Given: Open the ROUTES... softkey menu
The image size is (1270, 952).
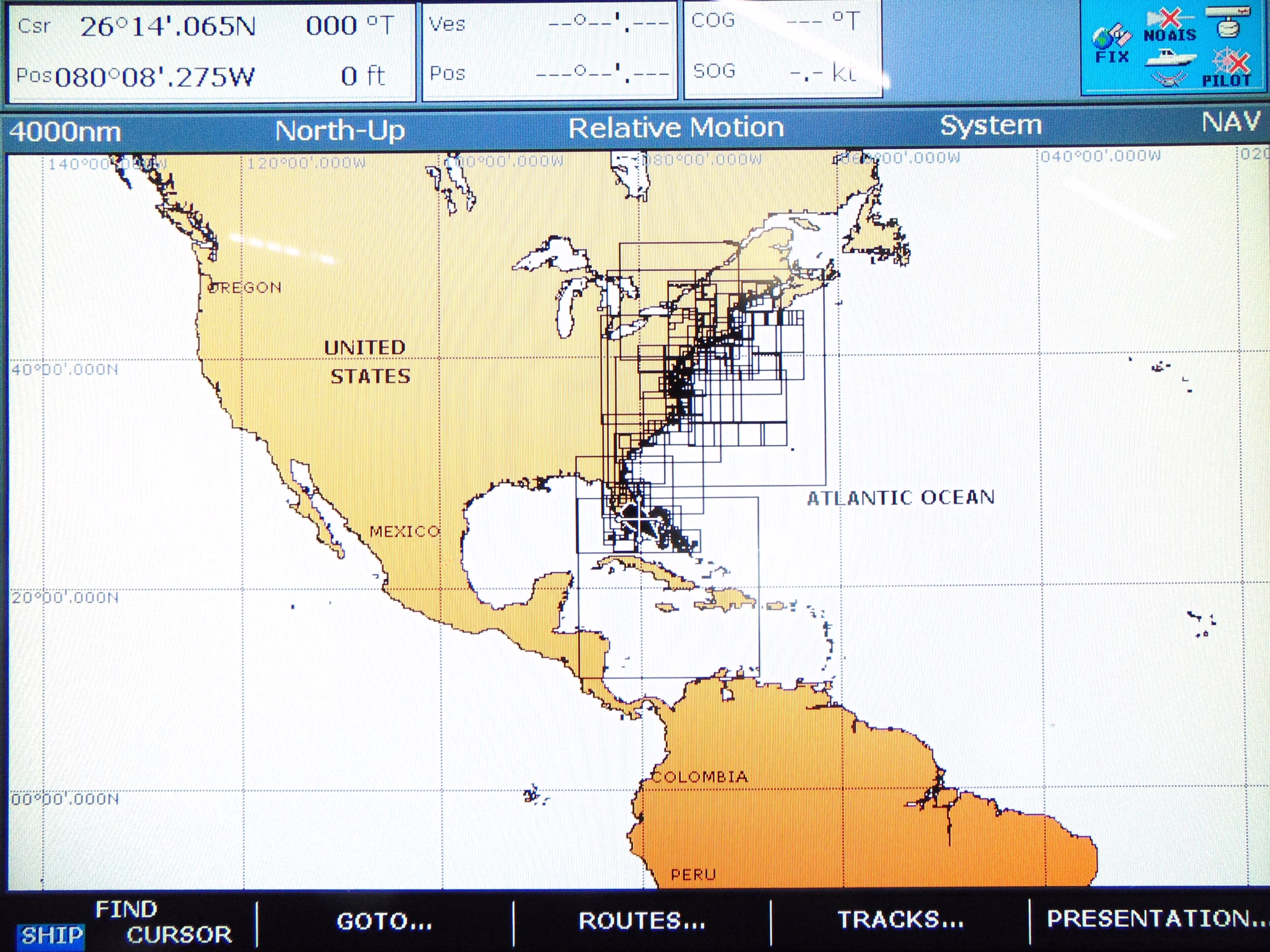Looking at the screenshot, I should pyautogui.click(x=641, y=921).
